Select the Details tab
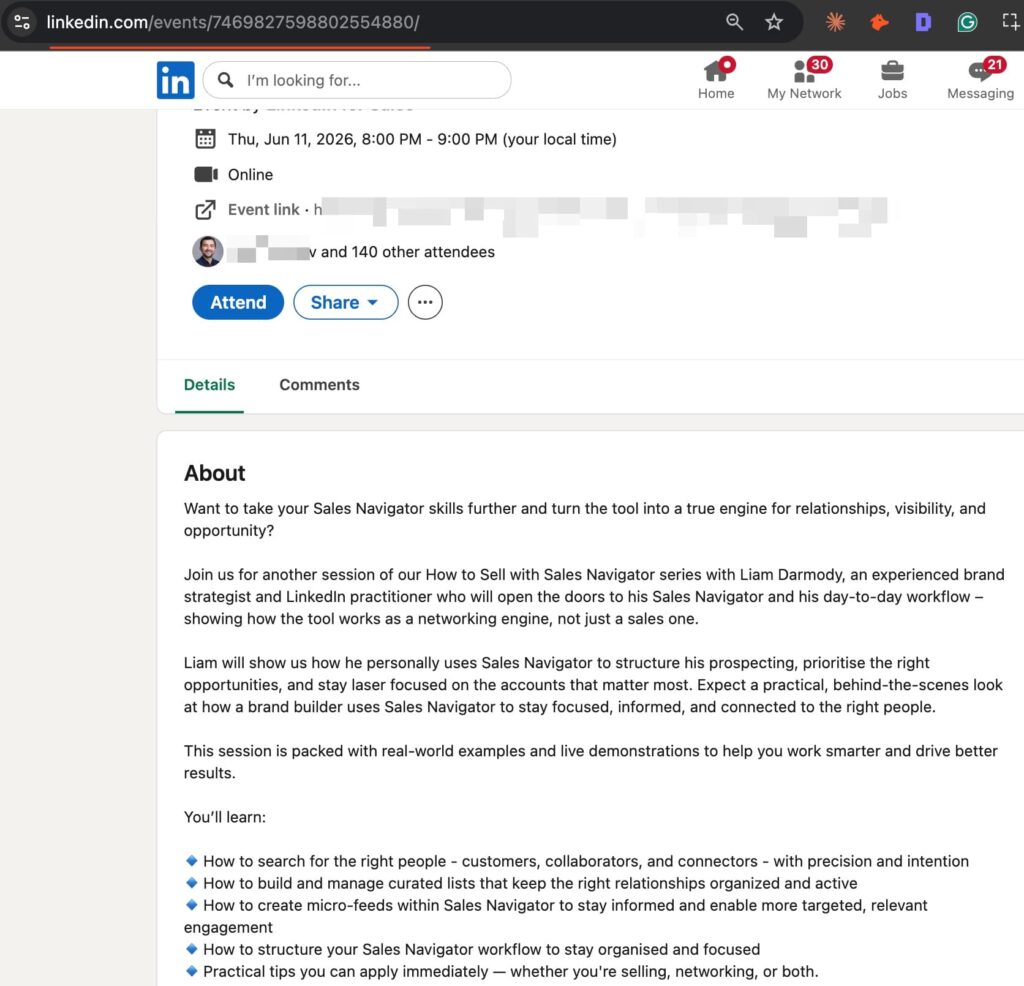 tap(209, 385)
